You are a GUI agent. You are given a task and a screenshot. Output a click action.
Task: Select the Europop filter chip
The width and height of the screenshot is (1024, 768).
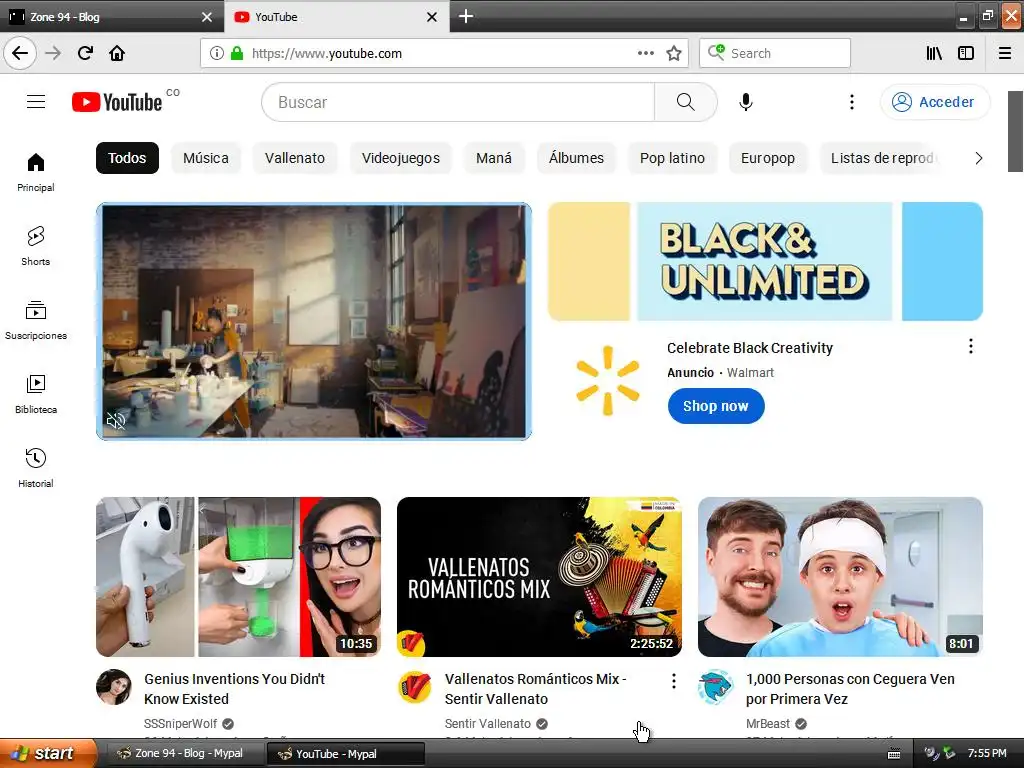tap(767, 158)
